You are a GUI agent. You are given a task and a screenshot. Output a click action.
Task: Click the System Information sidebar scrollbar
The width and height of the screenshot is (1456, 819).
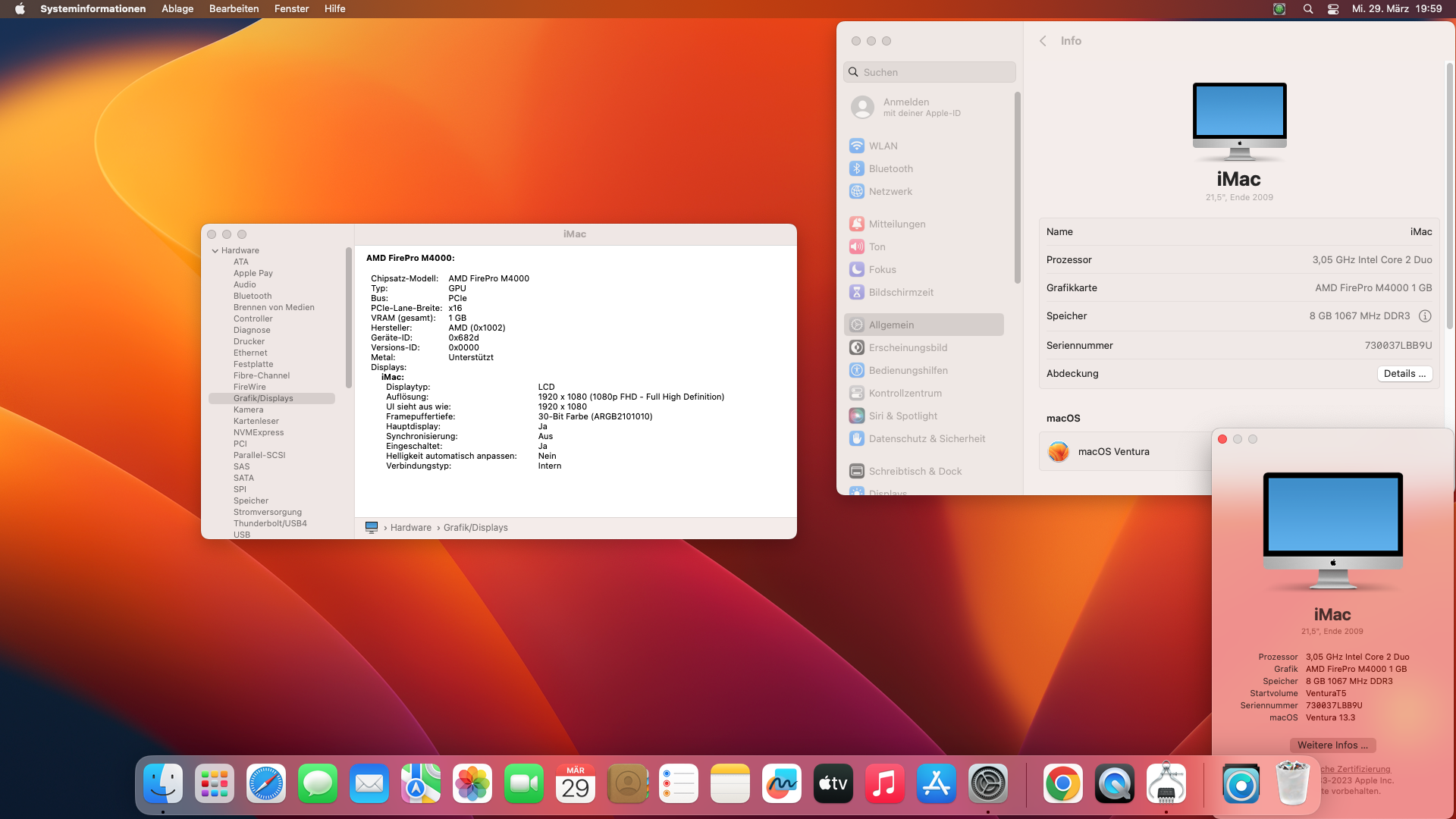(x=349, y=318)
